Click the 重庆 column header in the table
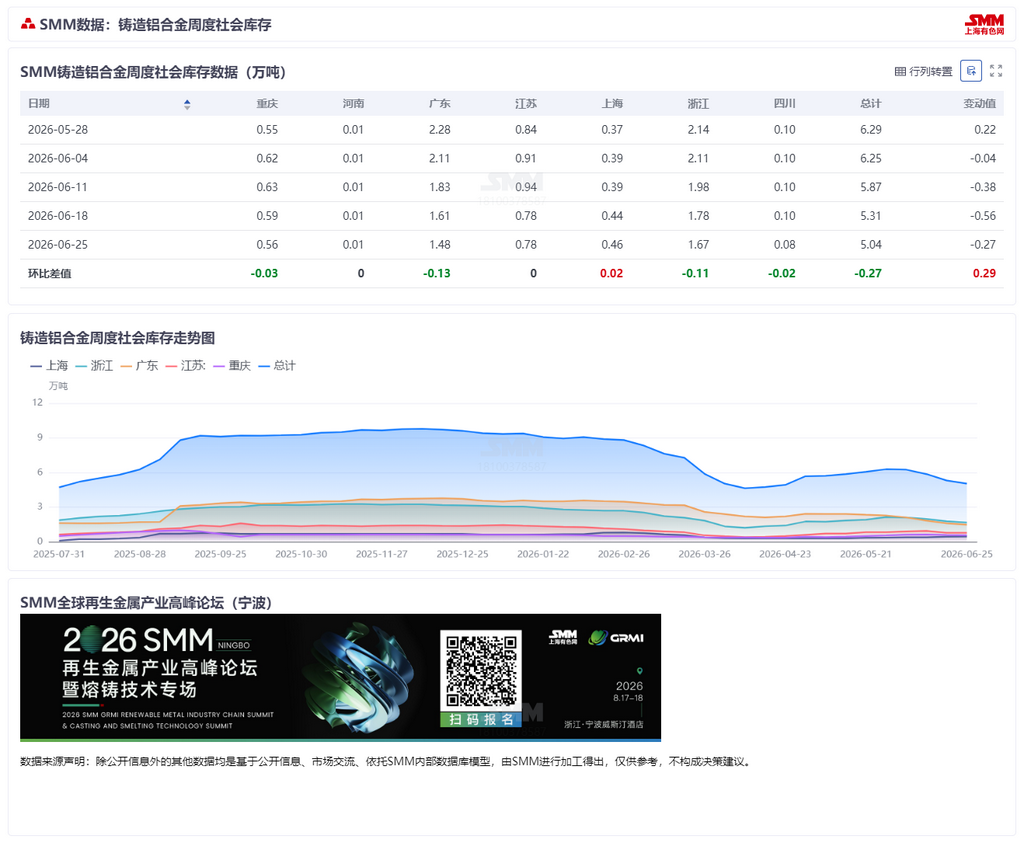This screenshot has width=1024, height=844. 267,103
